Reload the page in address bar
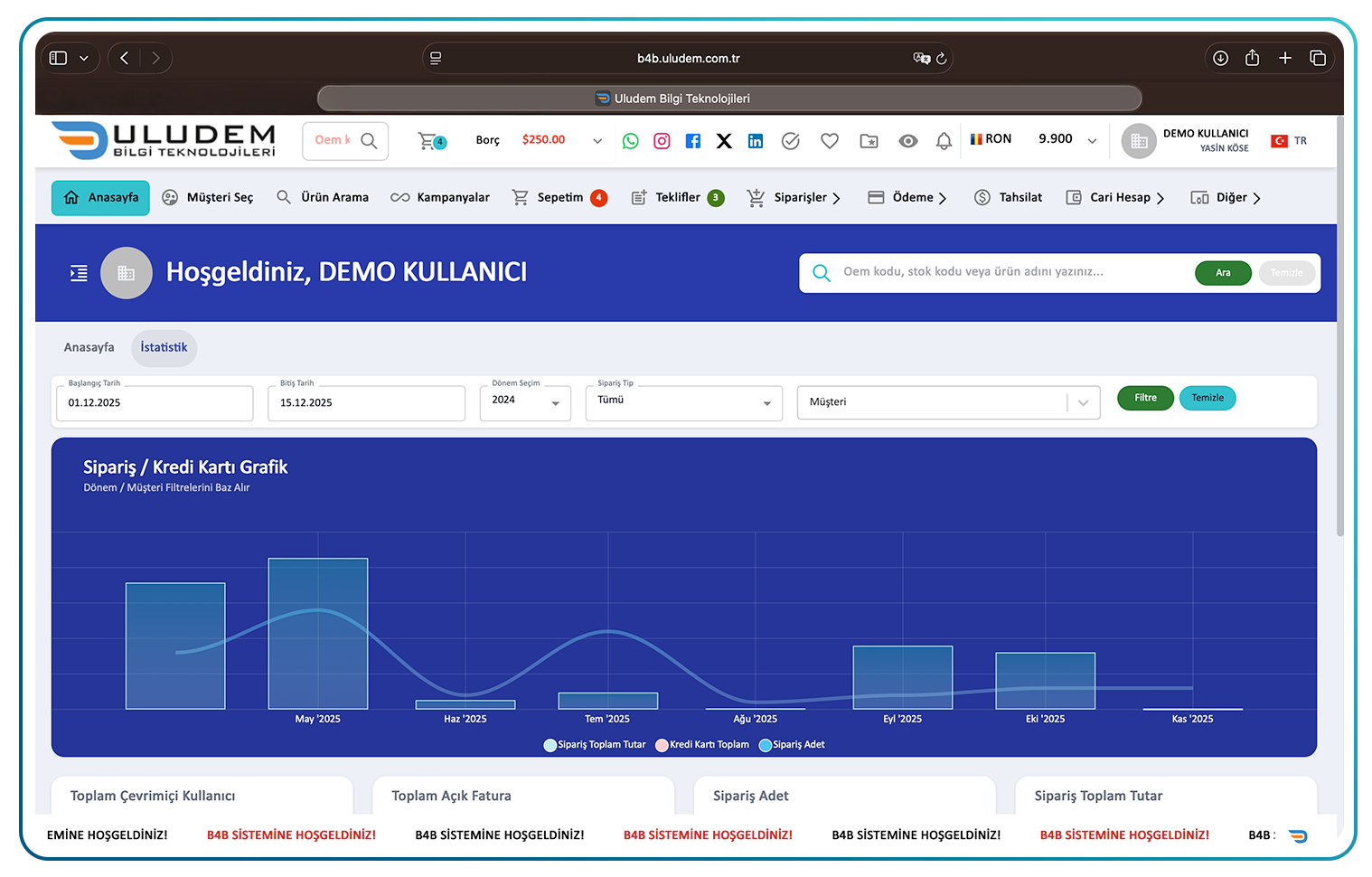1372x877 pixels. click(x=941, y=59)
